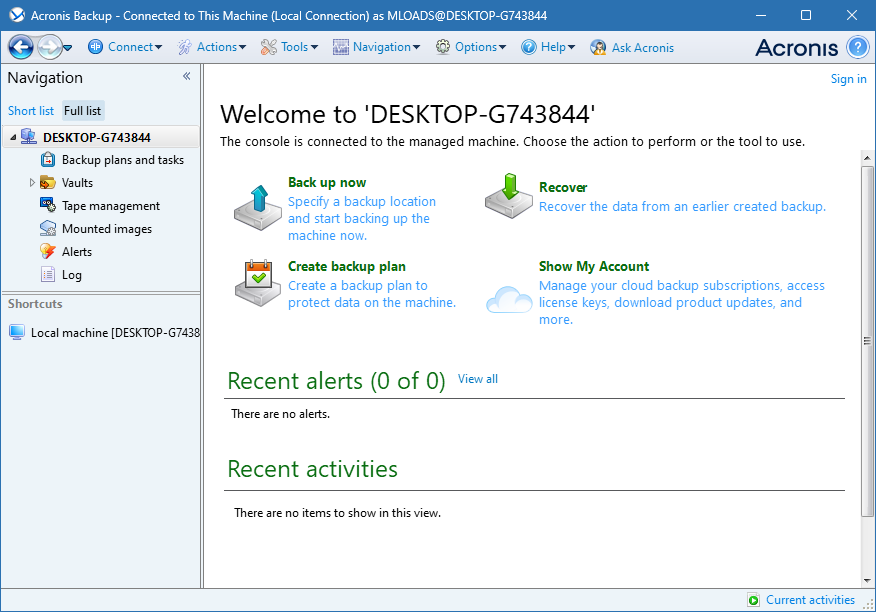876x612 pixels.
Task: Click the Actions toolbar icon
Action: pos(185,48)
